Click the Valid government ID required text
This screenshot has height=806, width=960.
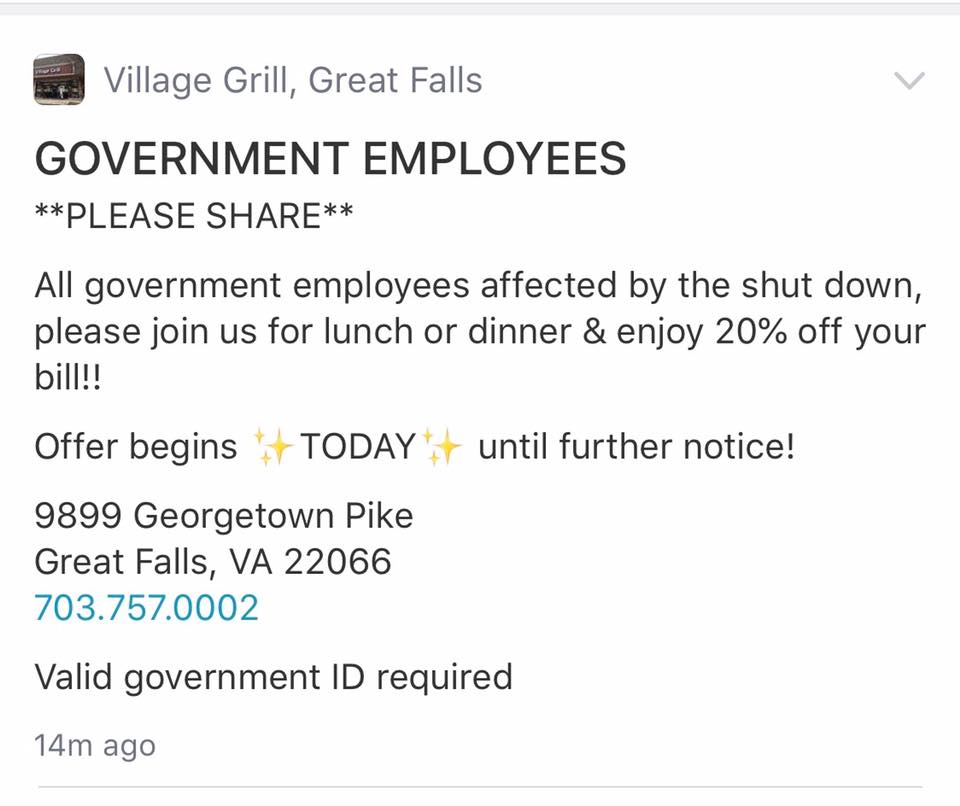tap(273, 677)
